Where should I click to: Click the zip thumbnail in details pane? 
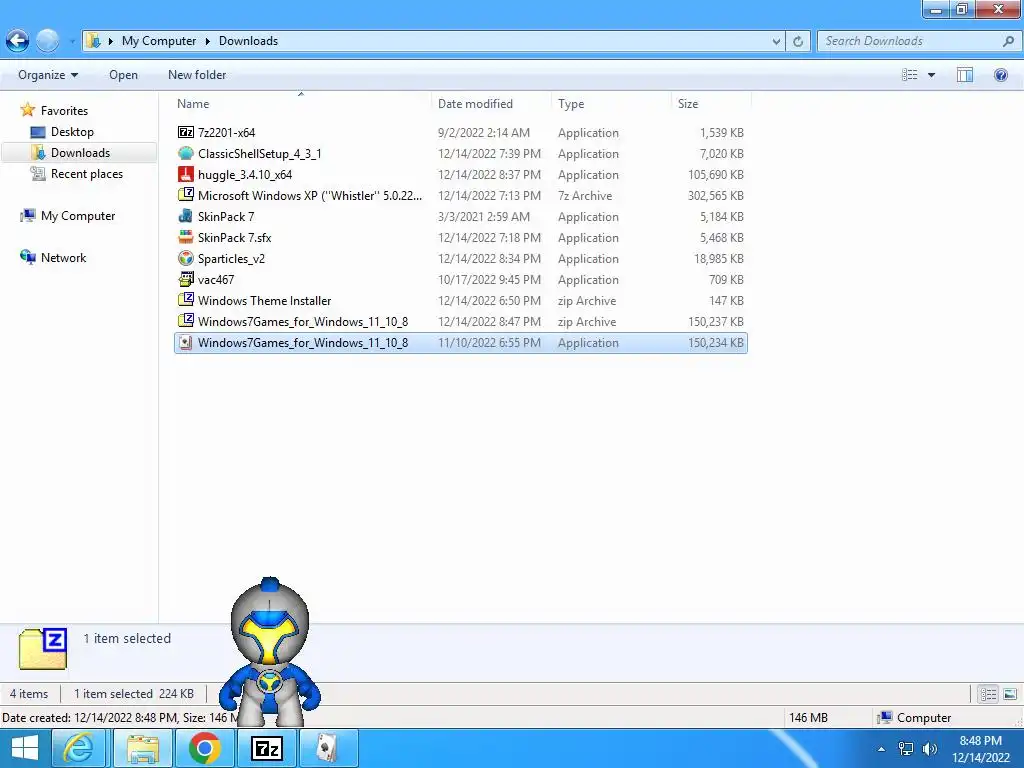point(43,649)
